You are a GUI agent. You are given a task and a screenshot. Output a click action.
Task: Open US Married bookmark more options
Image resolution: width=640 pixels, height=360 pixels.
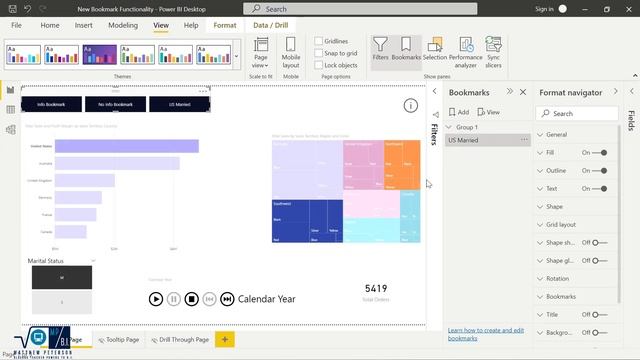pos(524,140)
